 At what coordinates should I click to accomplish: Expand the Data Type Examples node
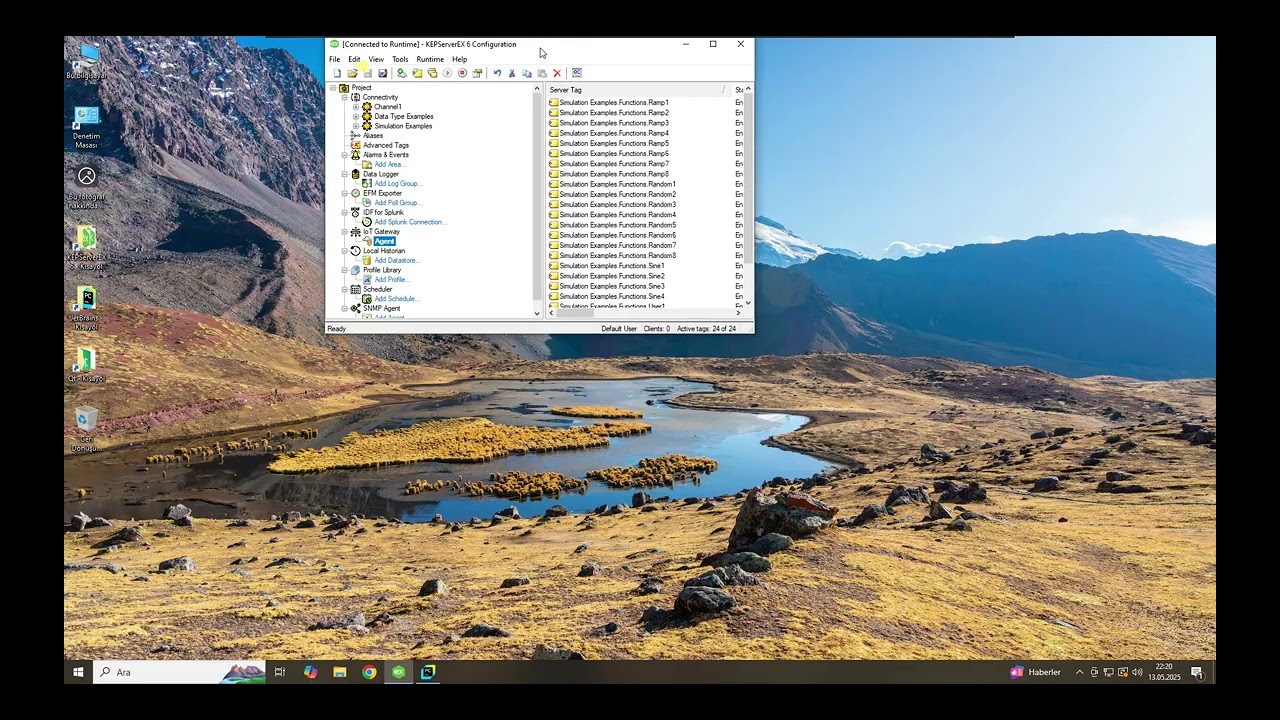356,117
